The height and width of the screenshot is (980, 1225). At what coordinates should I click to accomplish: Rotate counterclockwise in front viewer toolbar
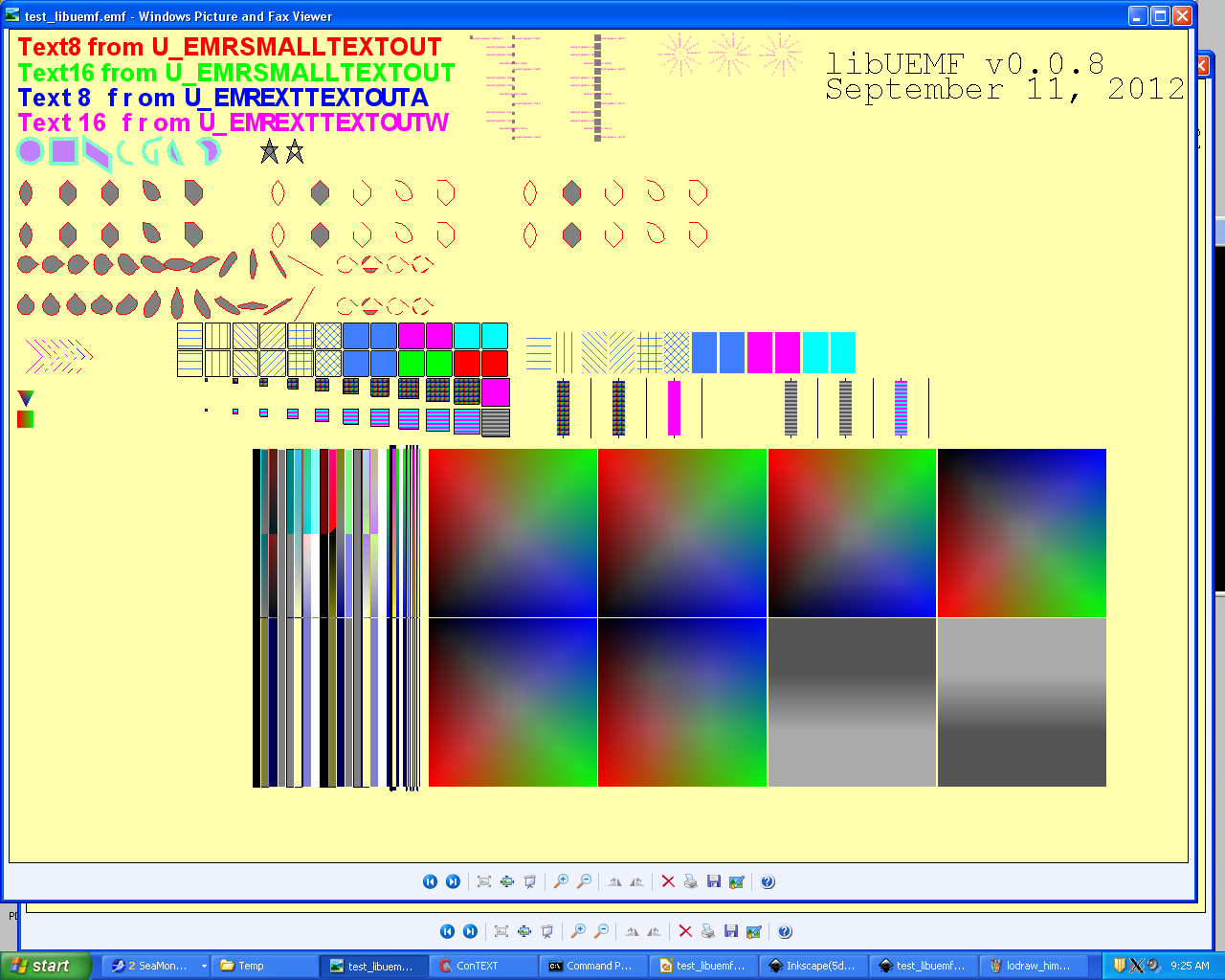tap(637, 881)
